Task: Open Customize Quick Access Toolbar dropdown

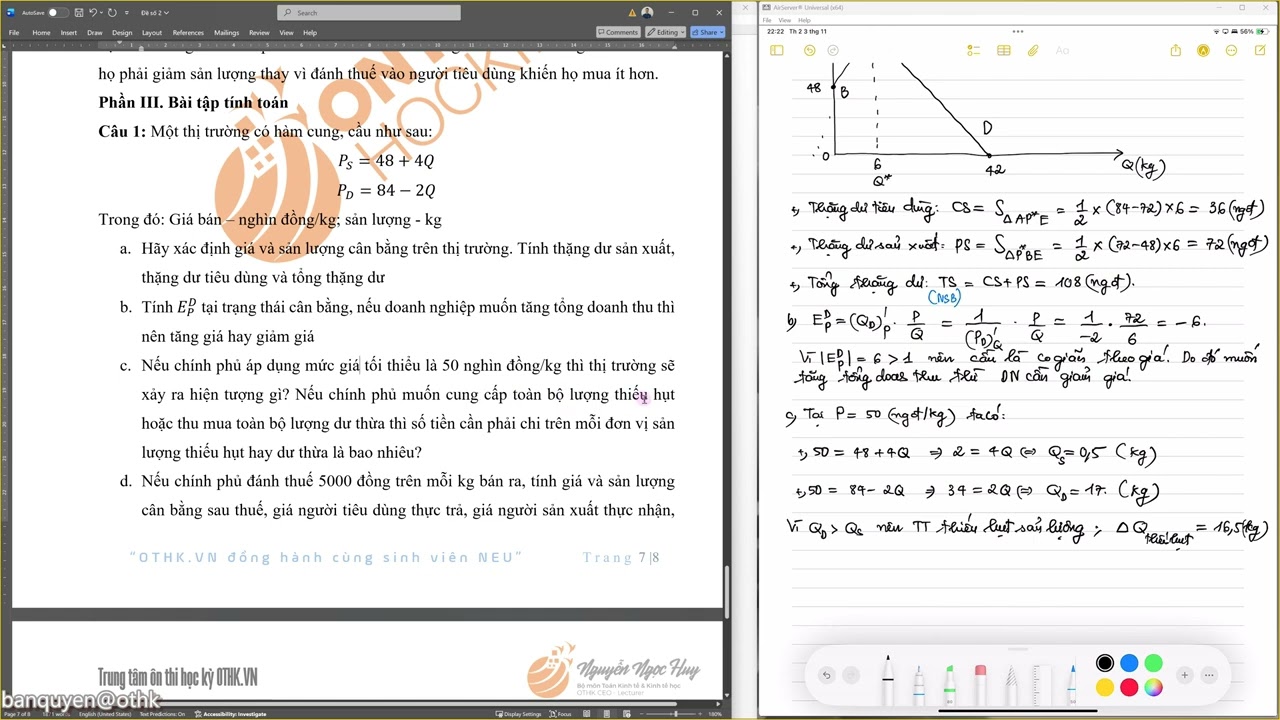Action: pos(125,13)
